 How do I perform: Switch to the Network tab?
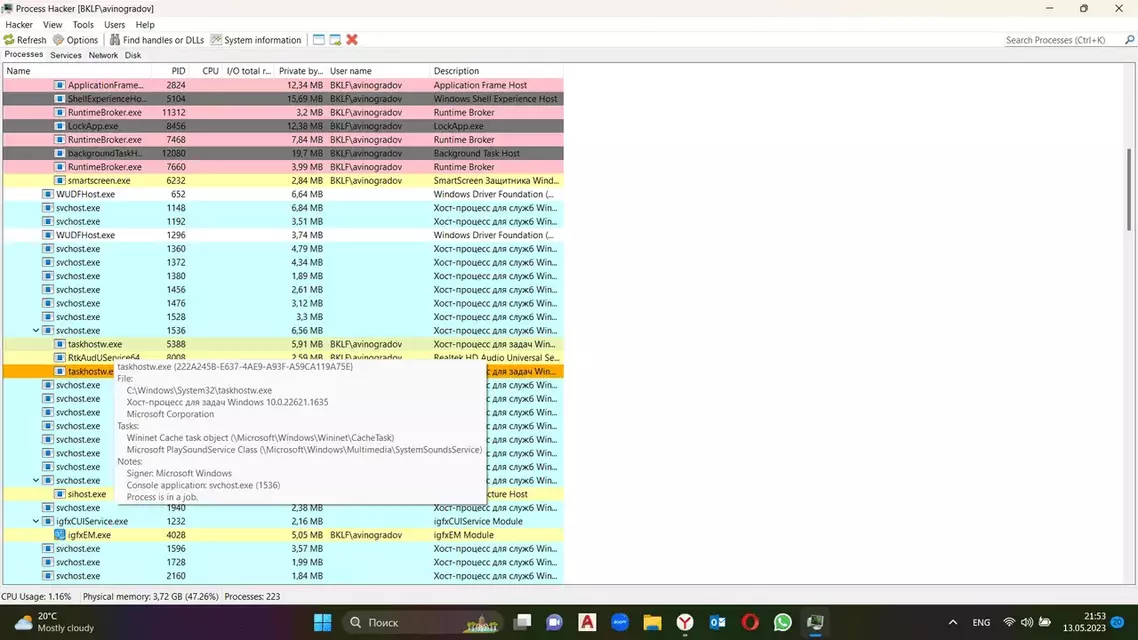coord(103,55)
